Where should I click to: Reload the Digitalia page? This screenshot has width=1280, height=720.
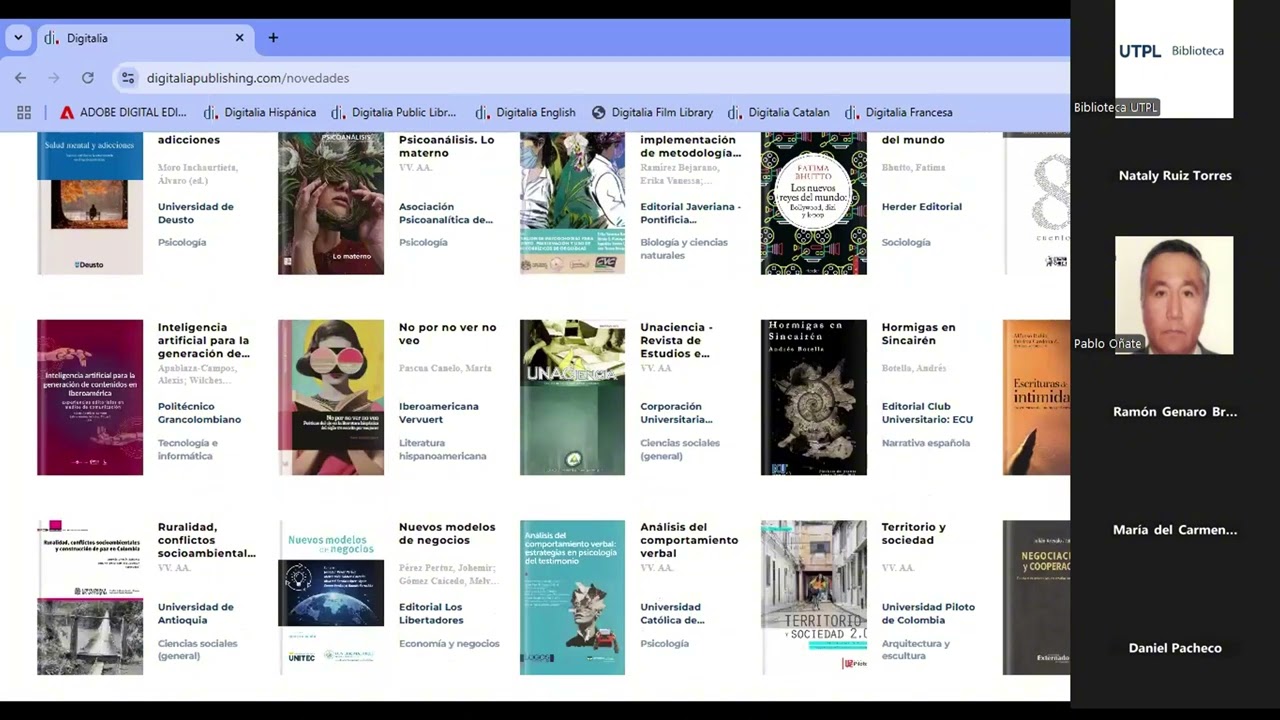88,78
